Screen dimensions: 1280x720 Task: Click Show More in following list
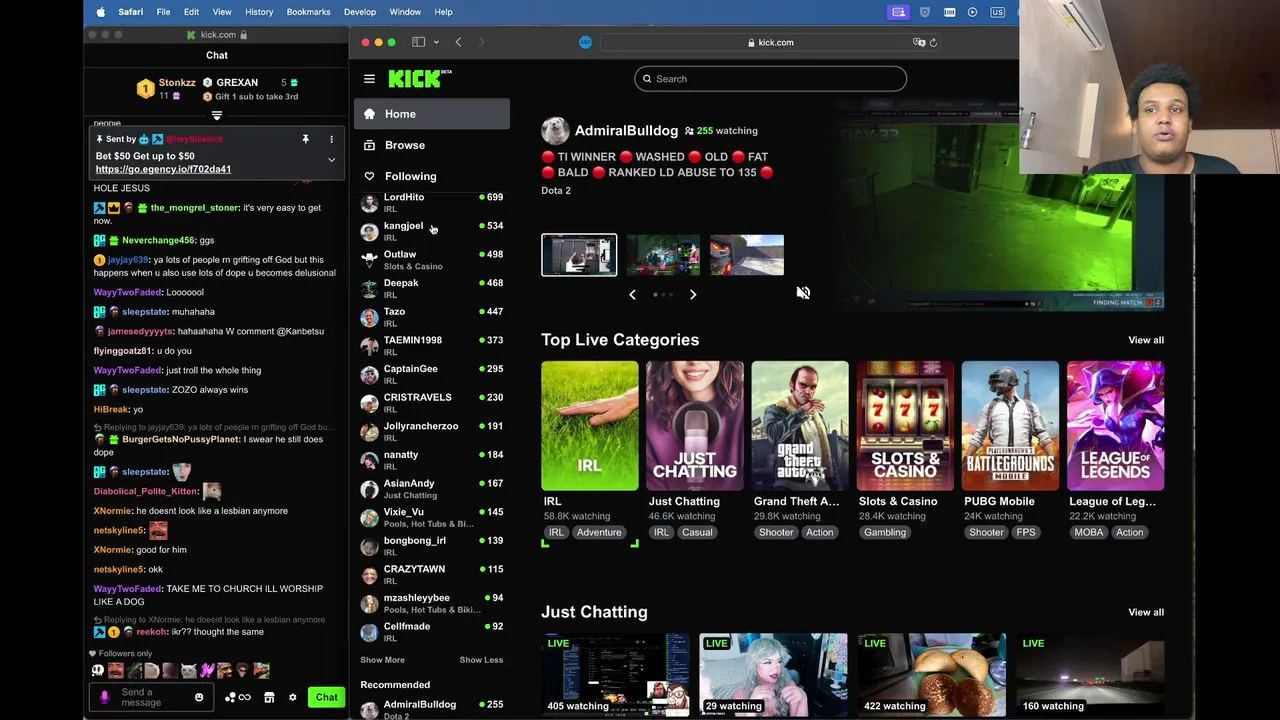coord(382,660)
